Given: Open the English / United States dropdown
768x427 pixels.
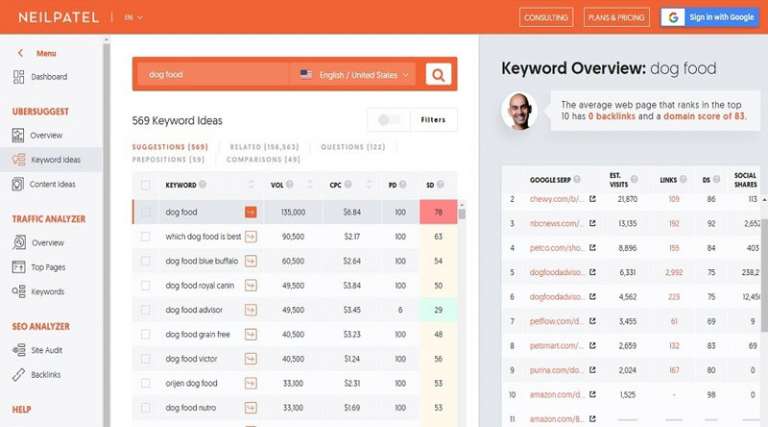Looking at the screenshot, I should [x=354, y=74].
